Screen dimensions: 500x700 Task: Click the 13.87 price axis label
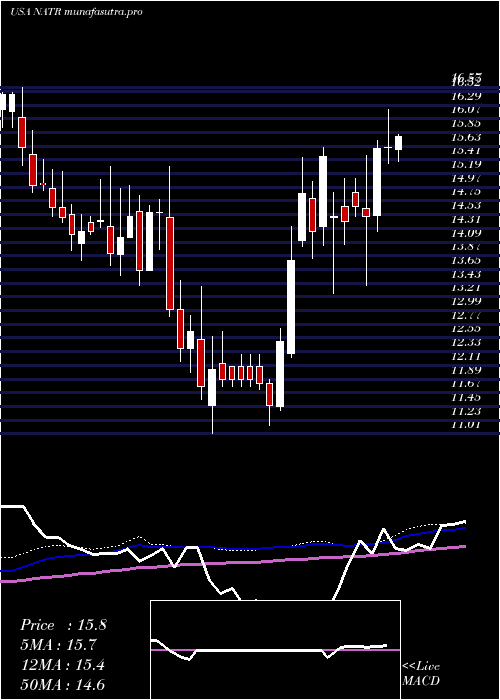pos(466,246)
